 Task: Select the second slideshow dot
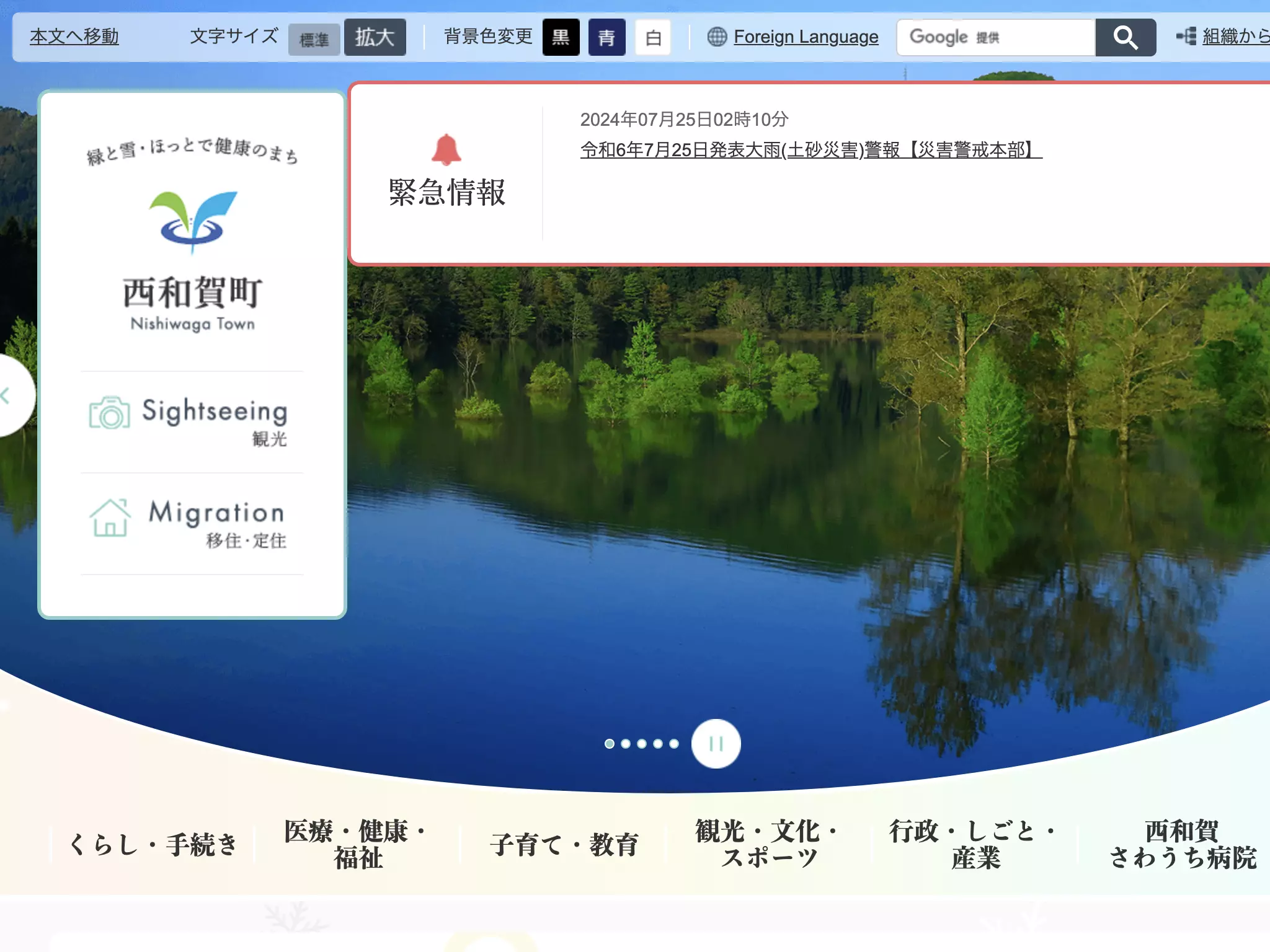[626, 744]
